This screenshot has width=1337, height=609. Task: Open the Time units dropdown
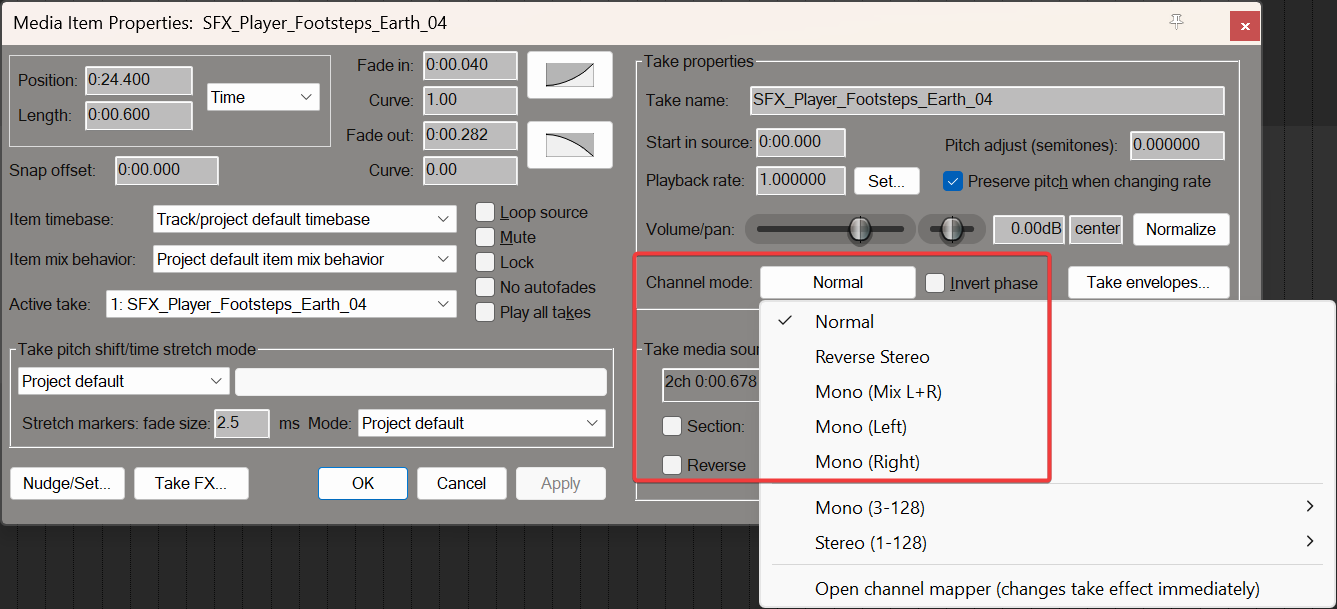263,97
